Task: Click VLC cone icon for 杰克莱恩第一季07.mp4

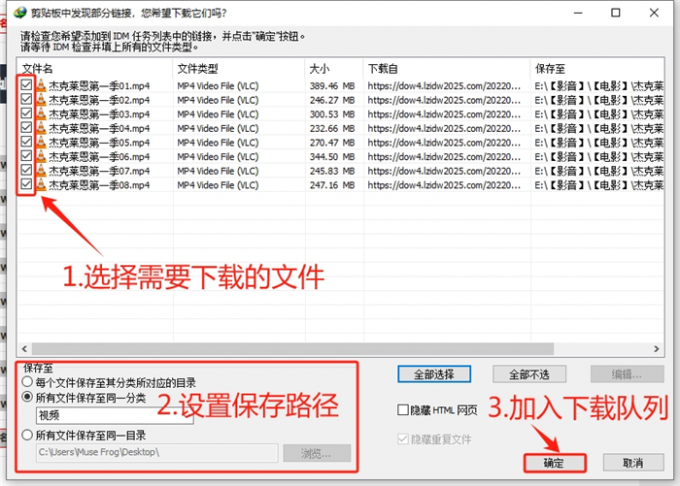Action: coord(41,171)
